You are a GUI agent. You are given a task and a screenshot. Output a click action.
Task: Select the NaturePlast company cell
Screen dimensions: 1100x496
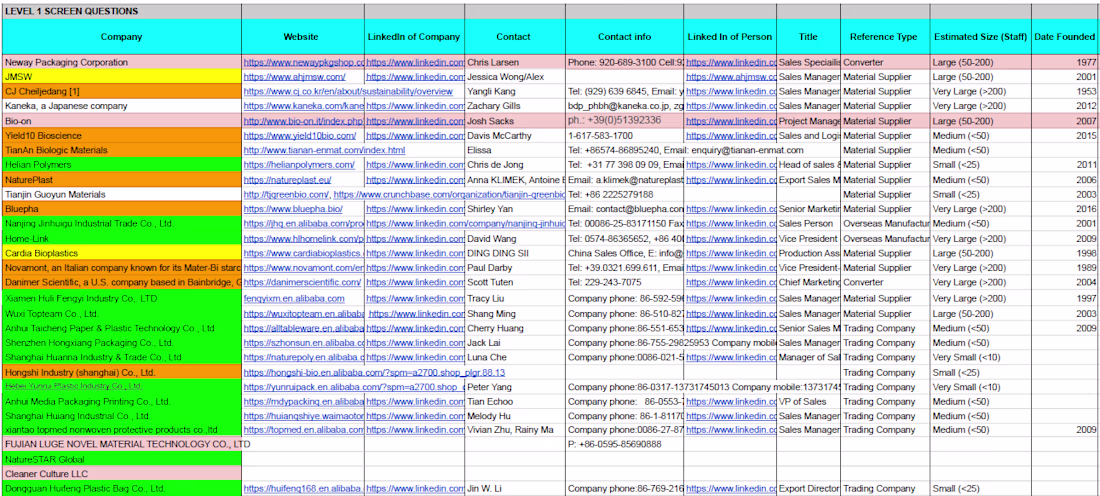click(x=121, y=180)
